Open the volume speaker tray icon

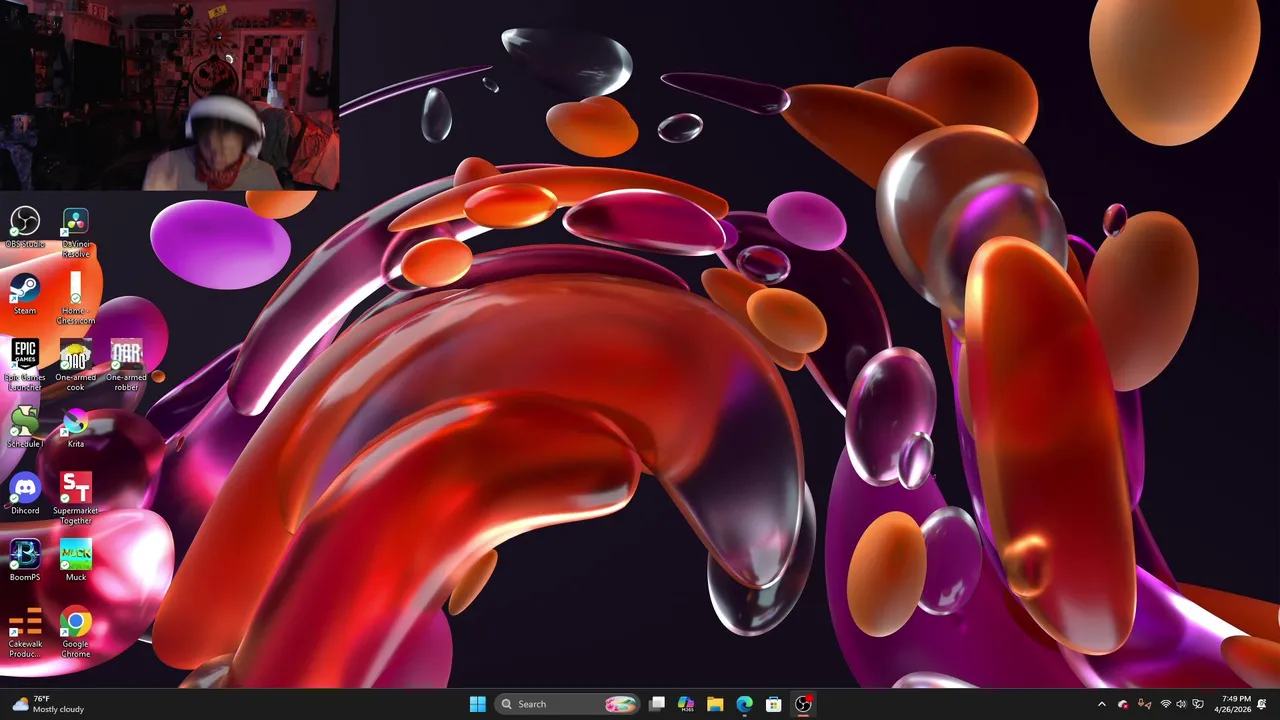1181,704
